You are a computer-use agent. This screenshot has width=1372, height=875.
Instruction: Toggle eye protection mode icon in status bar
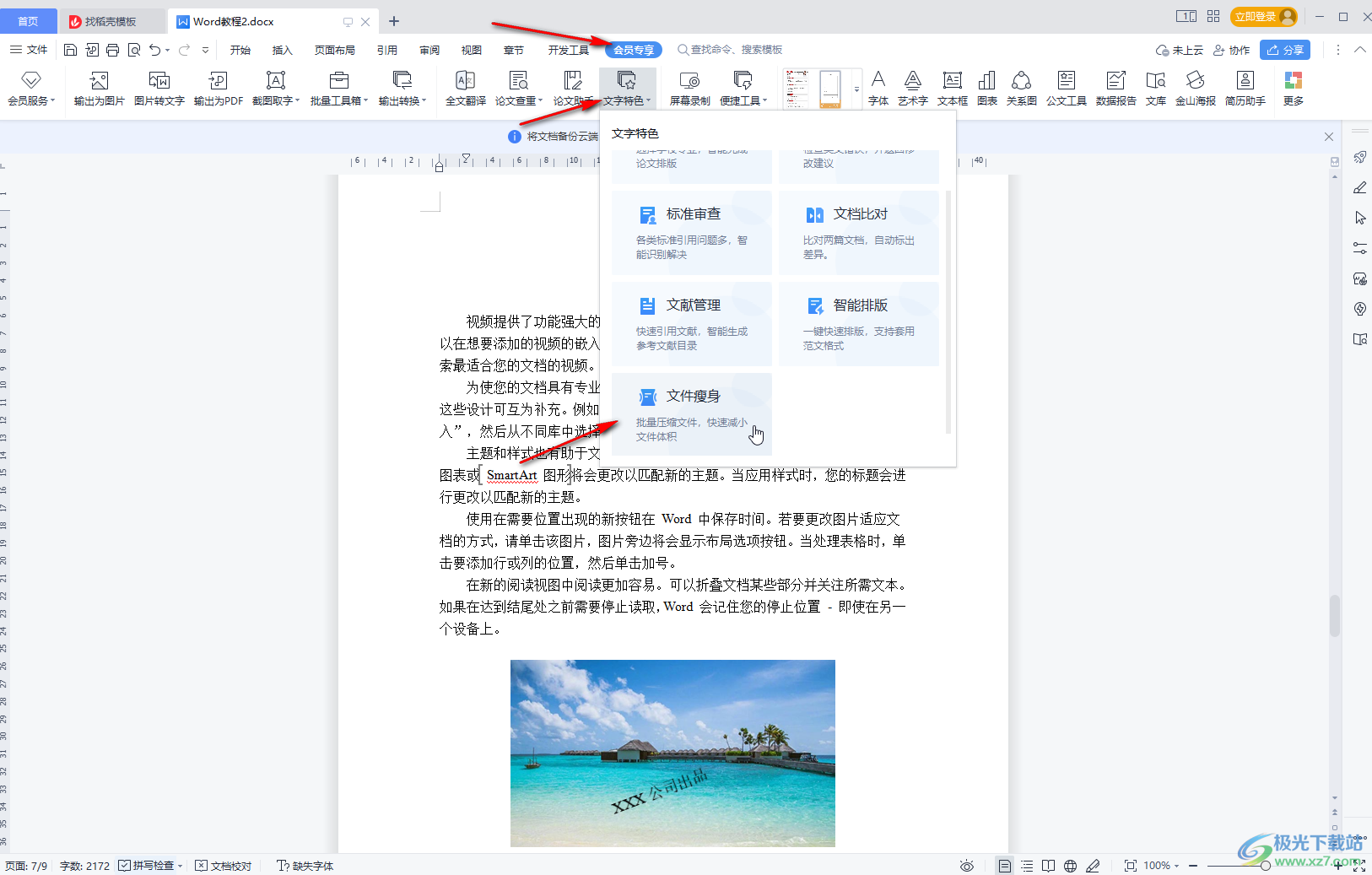[x=967, y=866]
